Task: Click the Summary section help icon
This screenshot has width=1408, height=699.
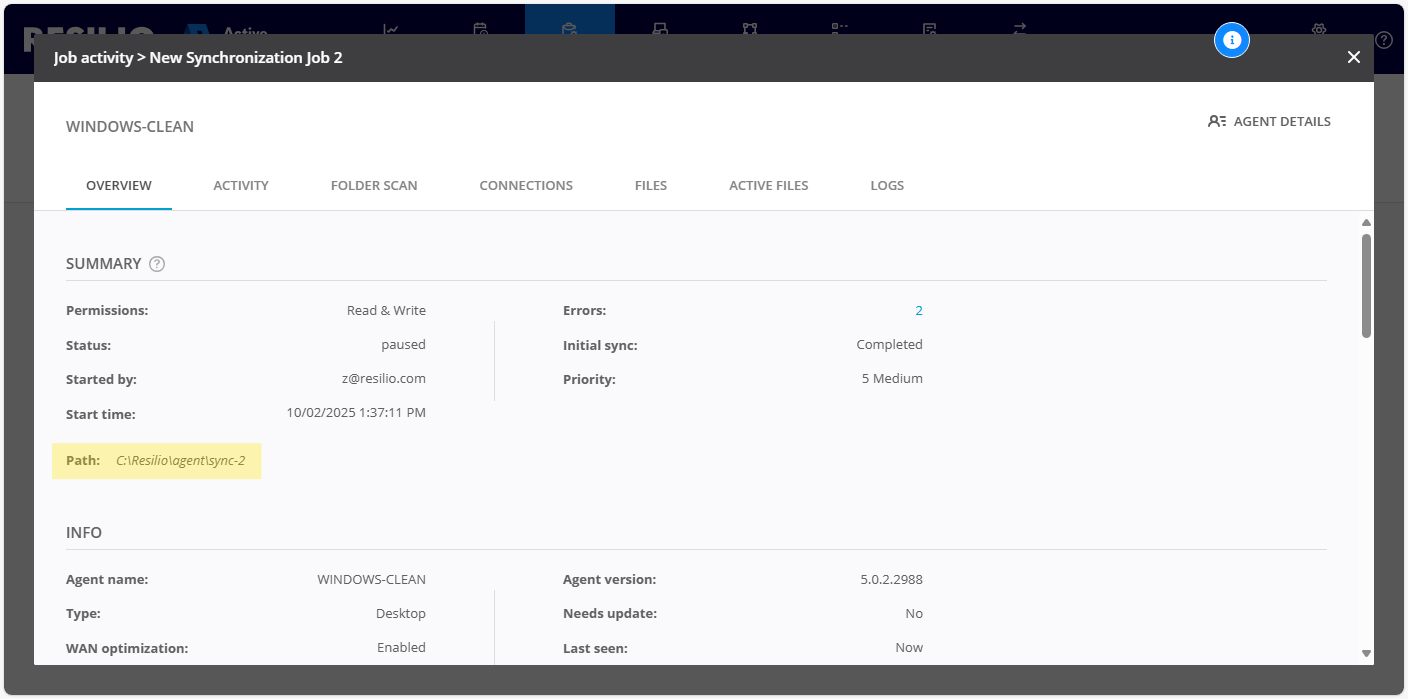Action: click(156, 263)
